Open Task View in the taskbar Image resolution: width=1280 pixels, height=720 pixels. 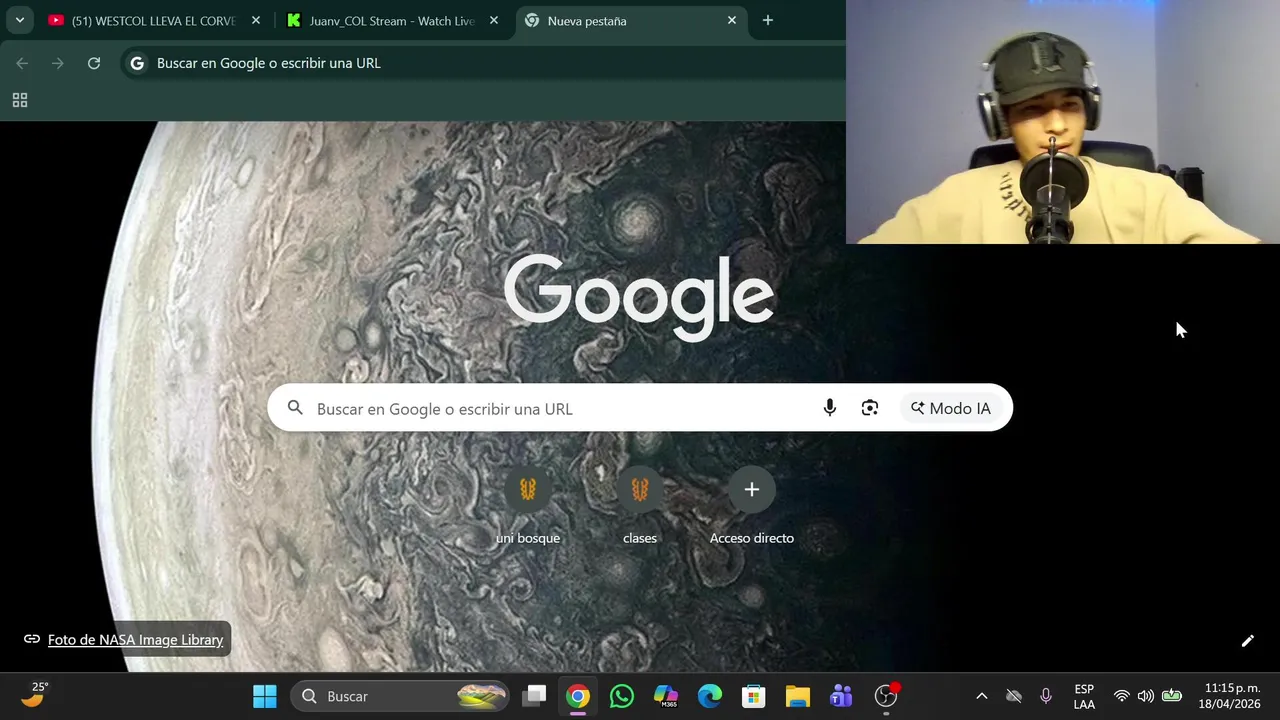click(x=535, y=696)
